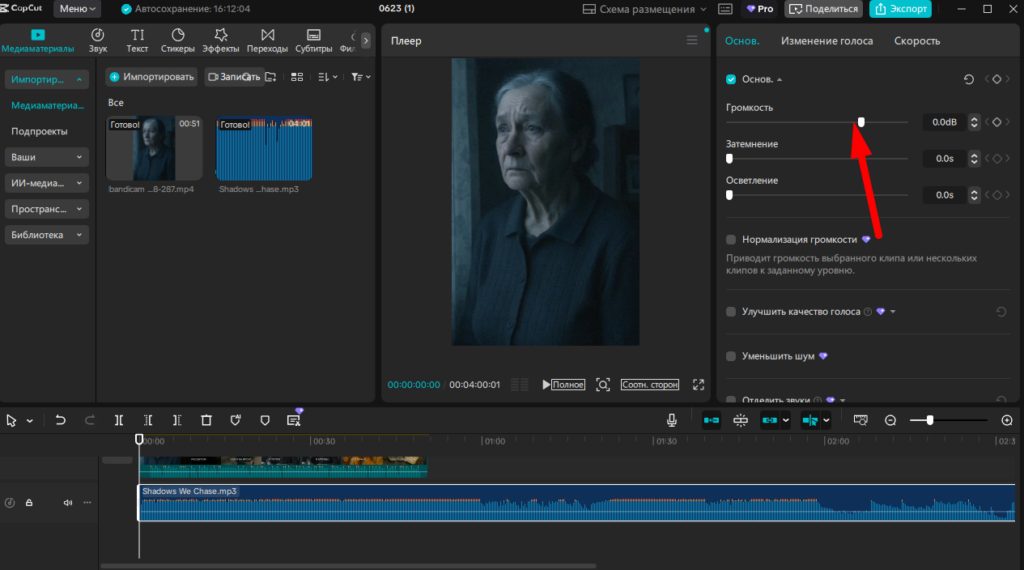Play the preview in player
Screen dimensions: 1024x570
546,385
